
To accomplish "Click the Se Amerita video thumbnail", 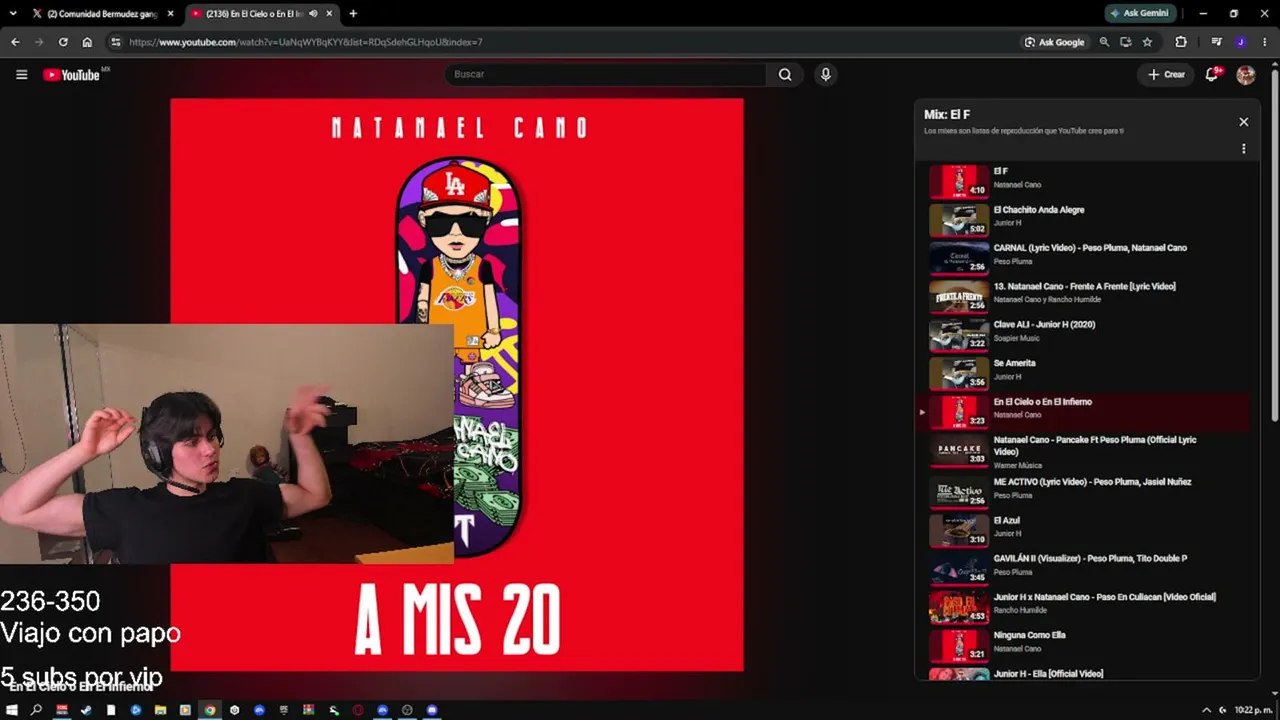I will point(959,373).
